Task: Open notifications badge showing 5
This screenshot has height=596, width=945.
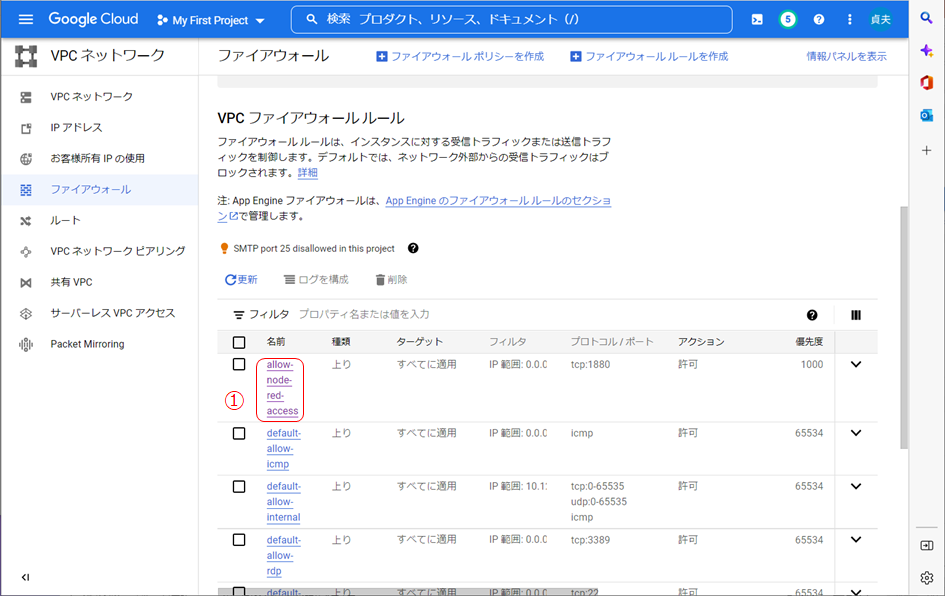Action: [x=788, y=20]
